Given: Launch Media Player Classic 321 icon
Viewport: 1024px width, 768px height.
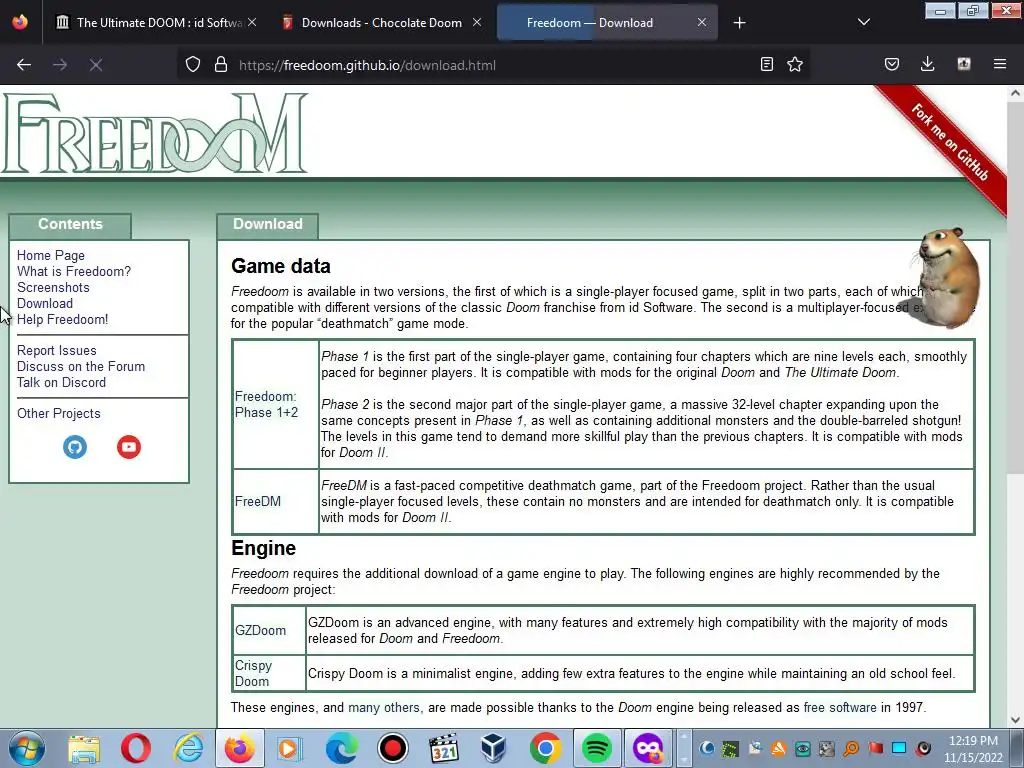Looking at the screenshot, I should pos(444,749).
